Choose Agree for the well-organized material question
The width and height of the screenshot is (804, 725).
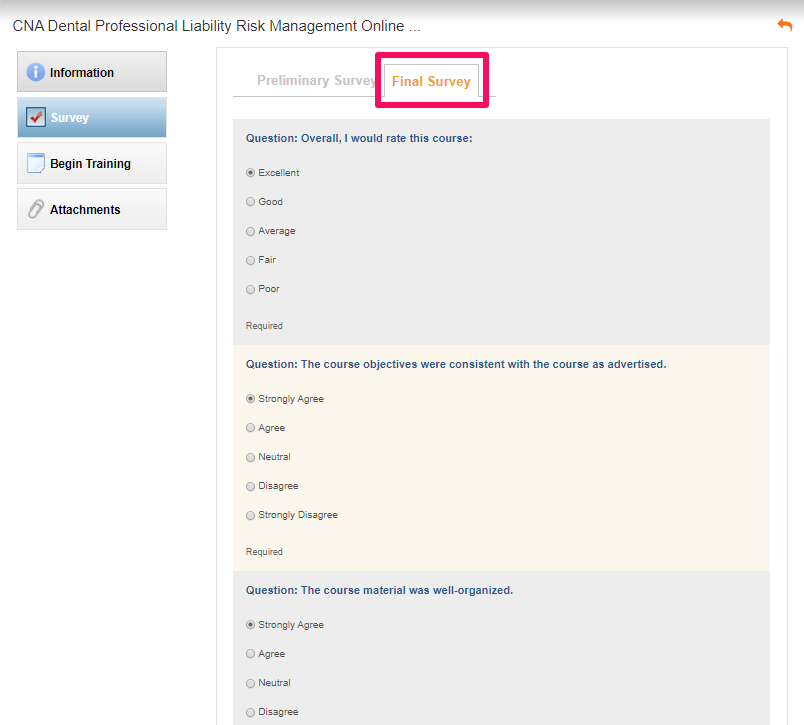[250, 654]
